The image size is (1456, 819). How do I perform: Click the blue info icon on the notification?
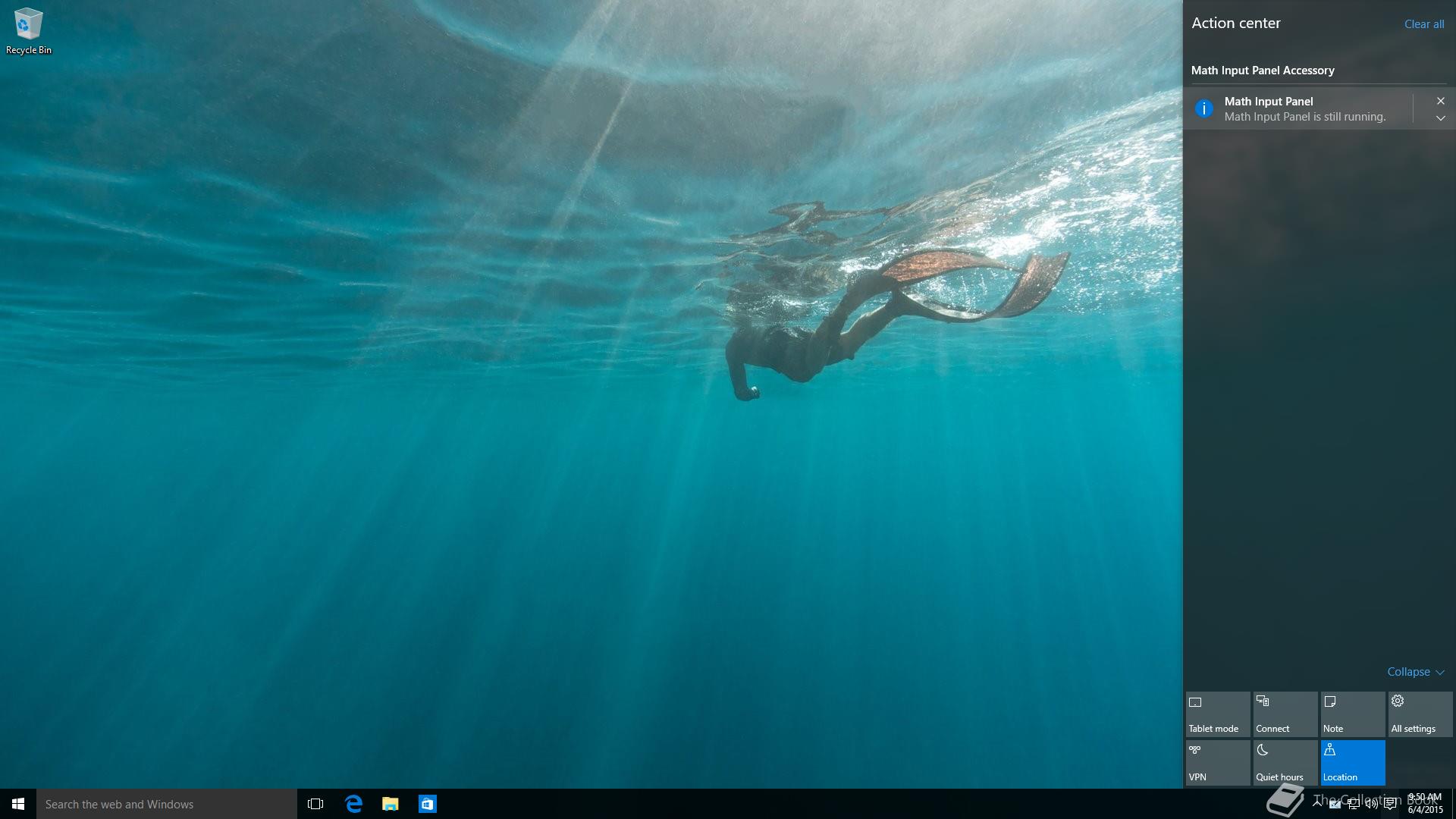1203,108
